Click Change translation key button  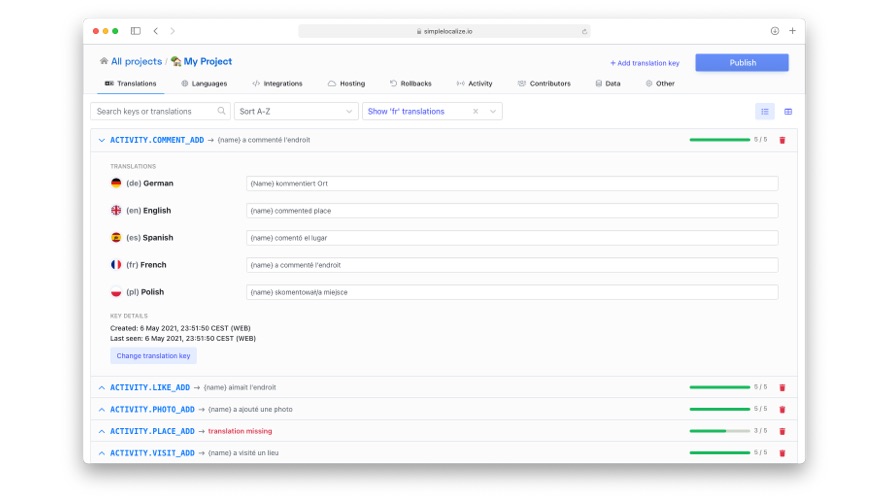click(x=153, y=356)
